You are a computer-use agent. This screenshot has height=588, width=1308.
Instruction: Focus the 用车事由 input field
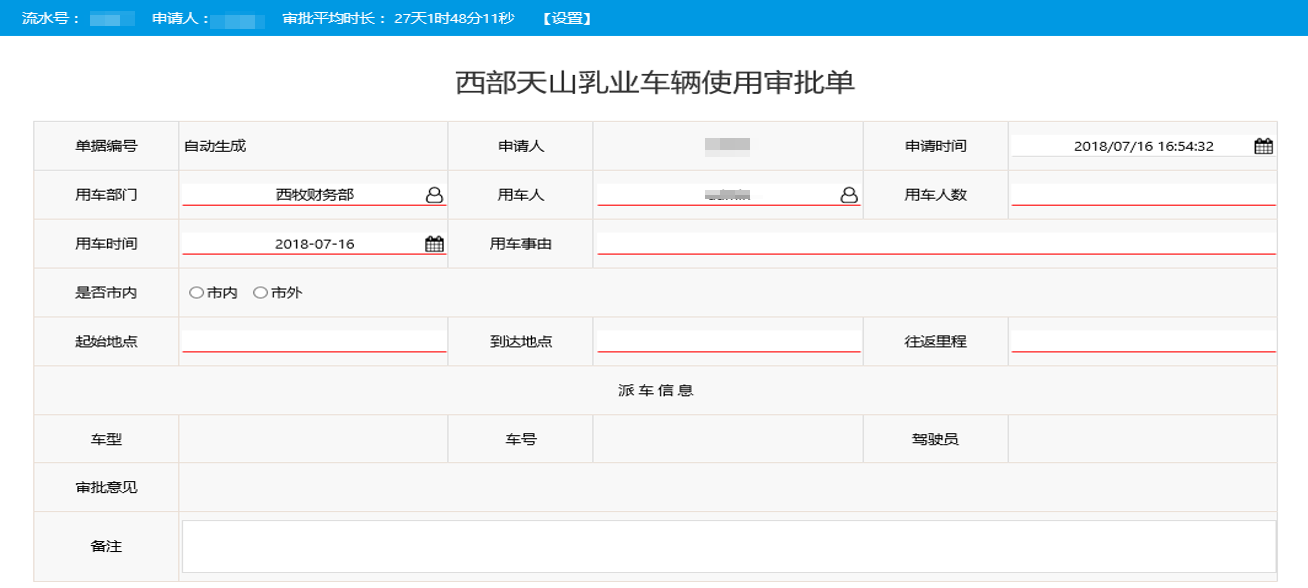(x=936, y=244)
